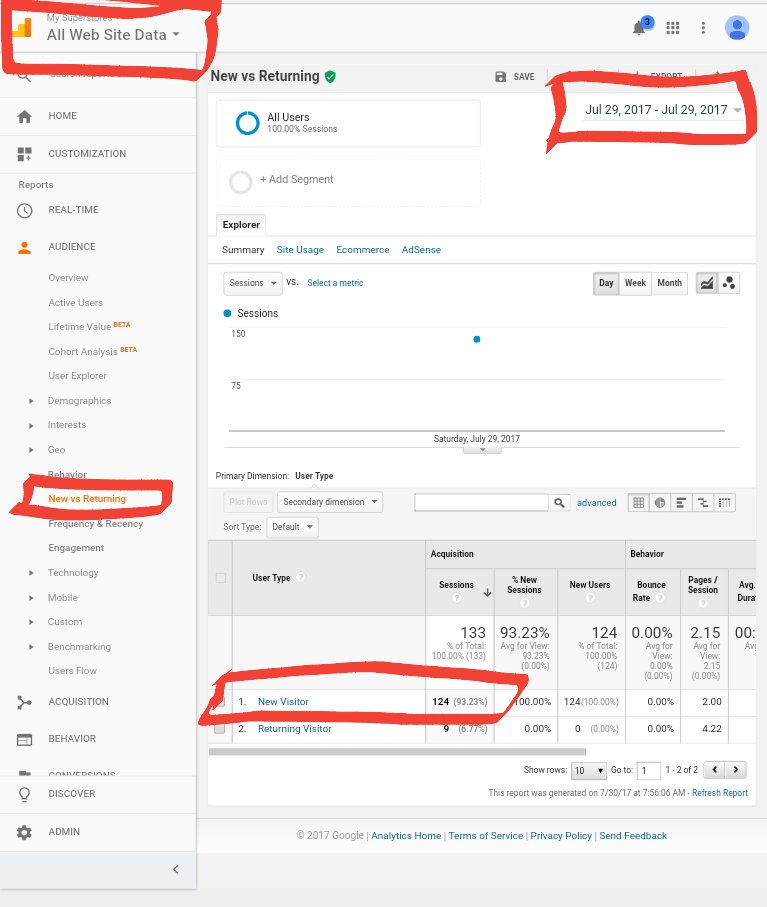Viewport: 767px width, 907px height.
Task: Open the Returning Visitor row link
Action: [294, 729]
